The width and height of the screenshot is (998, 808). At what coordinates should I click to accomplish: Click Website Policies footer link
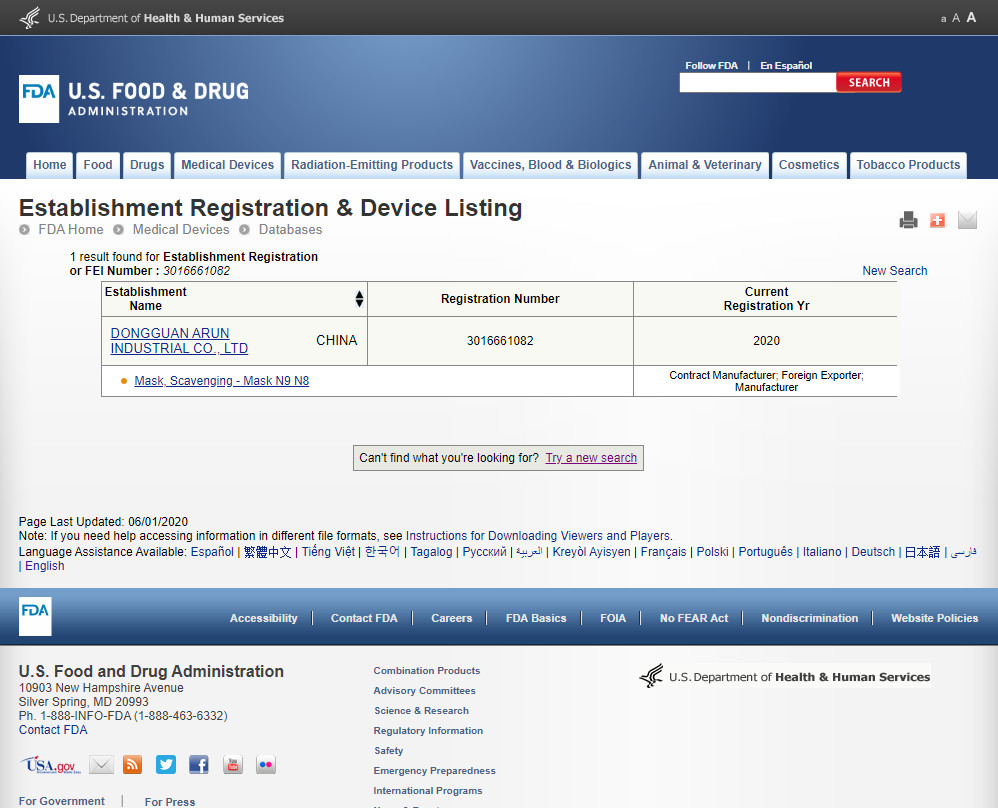[x=934, y=618]
